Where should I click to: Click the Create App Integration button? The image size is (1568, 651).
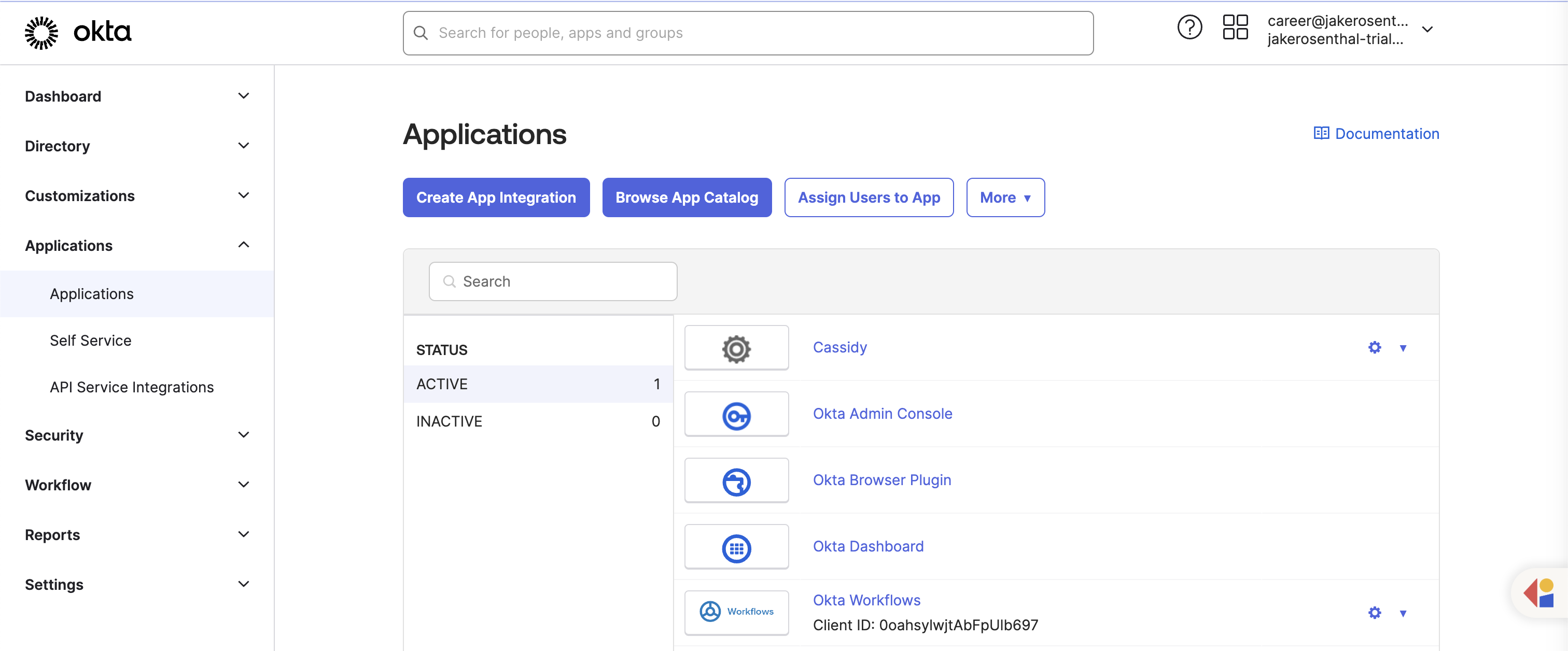coord(496,197)
